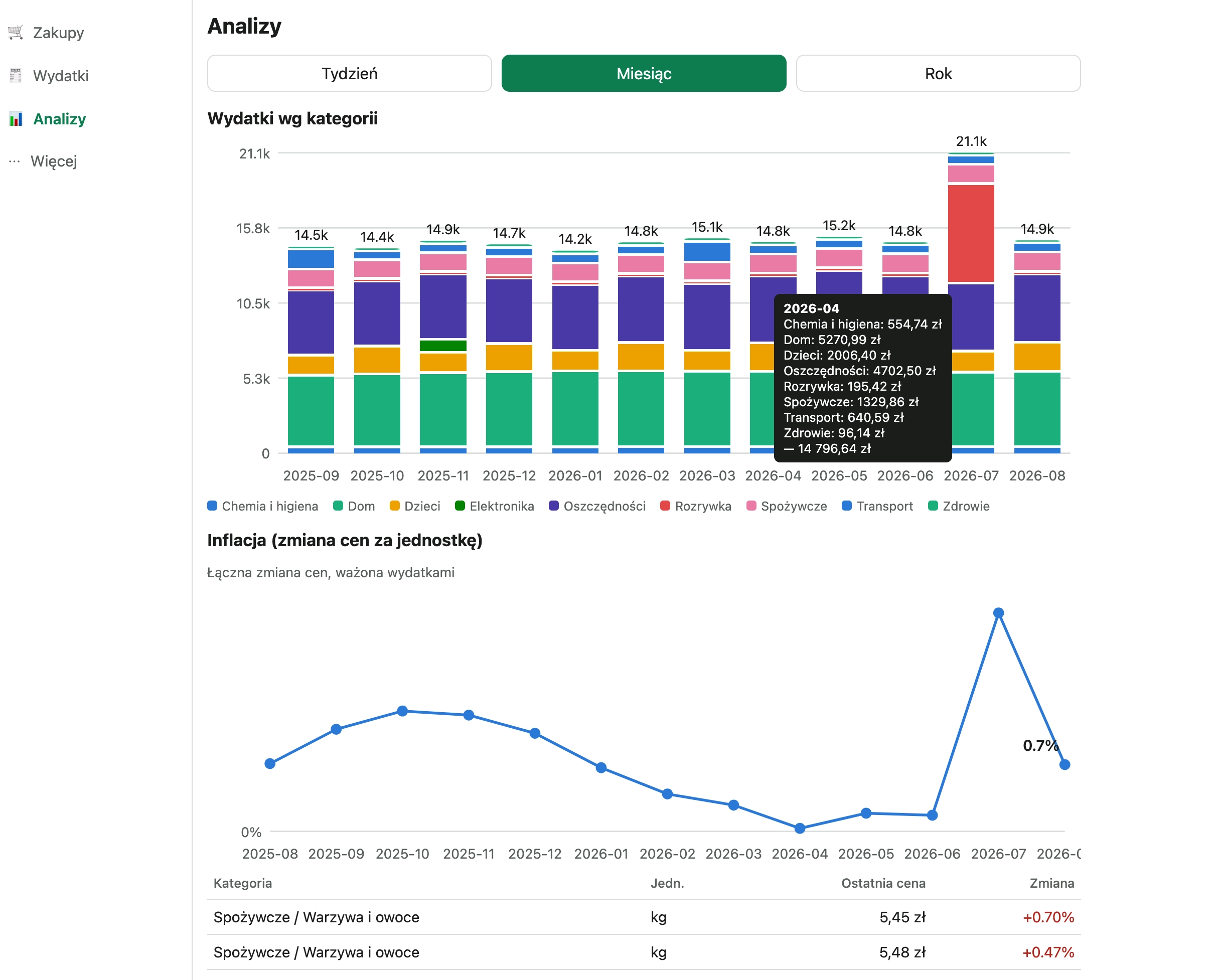
Task: Toggle the Oszczędności legend entry
Action: [597, 506]
